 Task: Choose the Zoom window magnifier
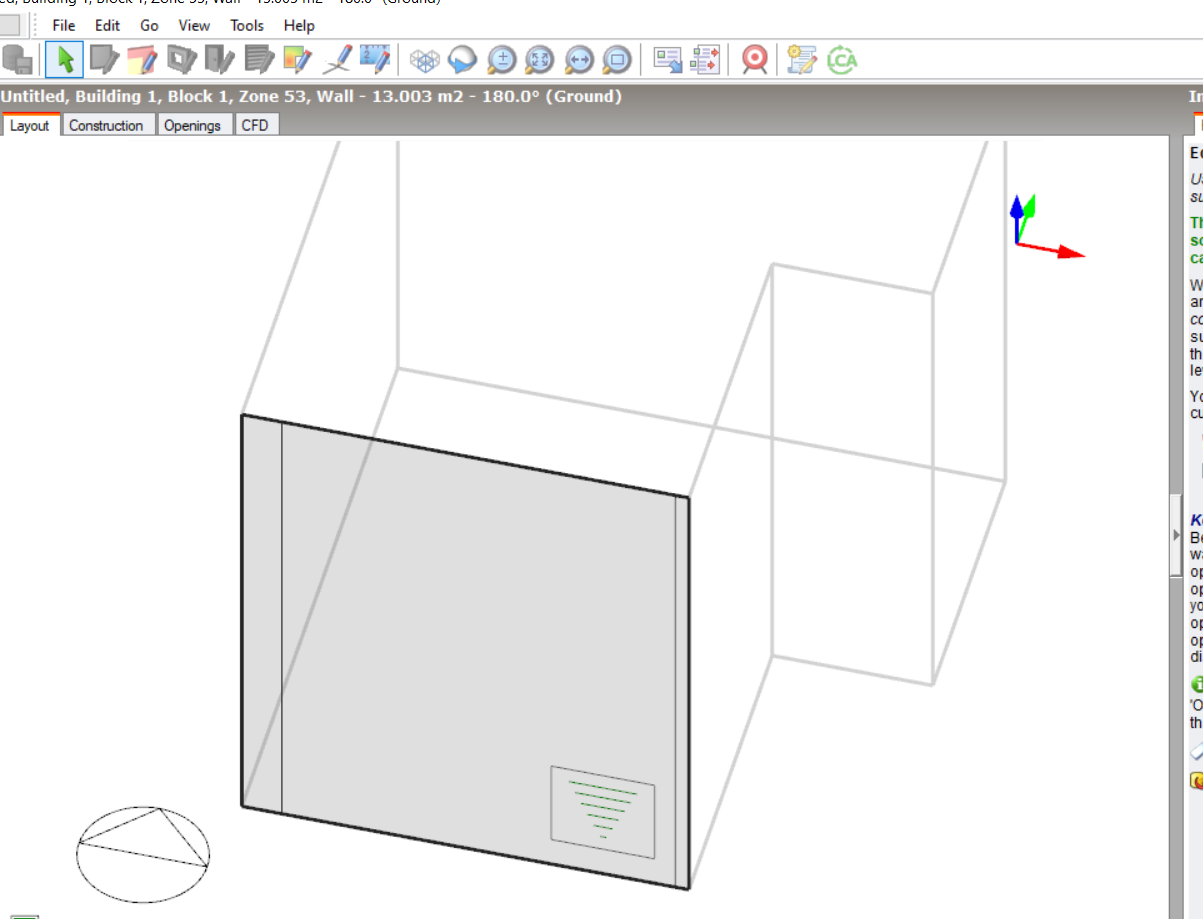618,60
